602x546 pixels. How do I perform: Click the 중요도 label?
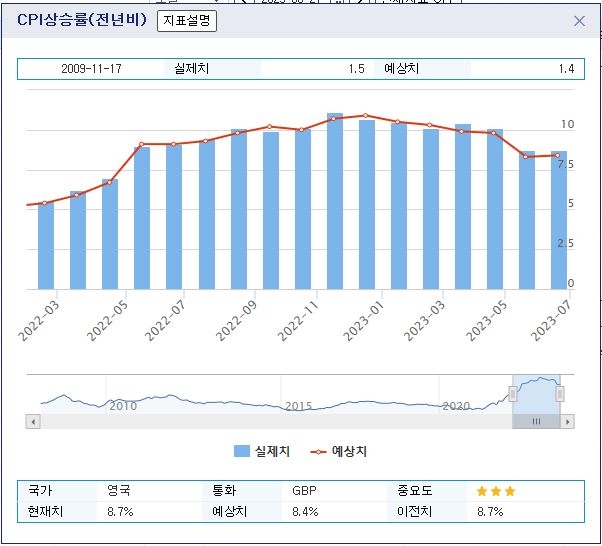pos(415,490)
